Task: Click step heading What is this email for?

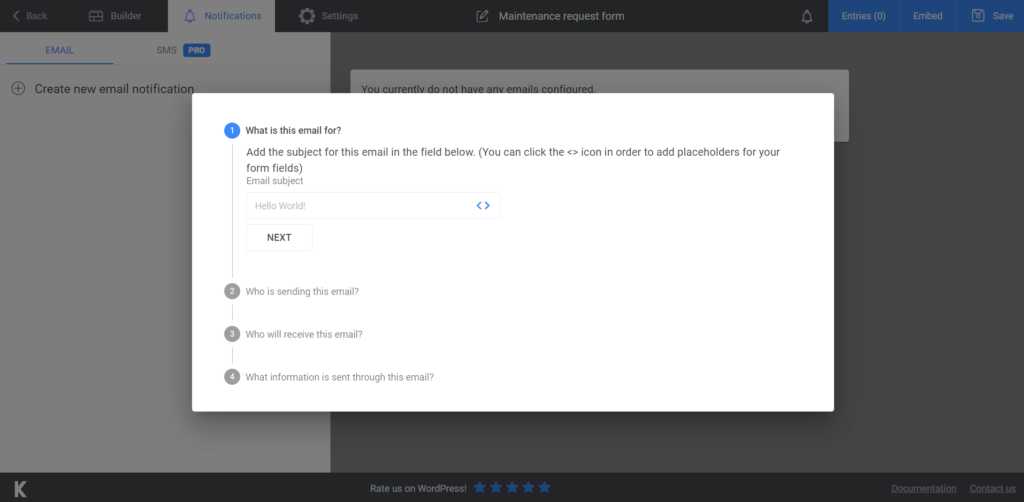Action: (293, 131)
